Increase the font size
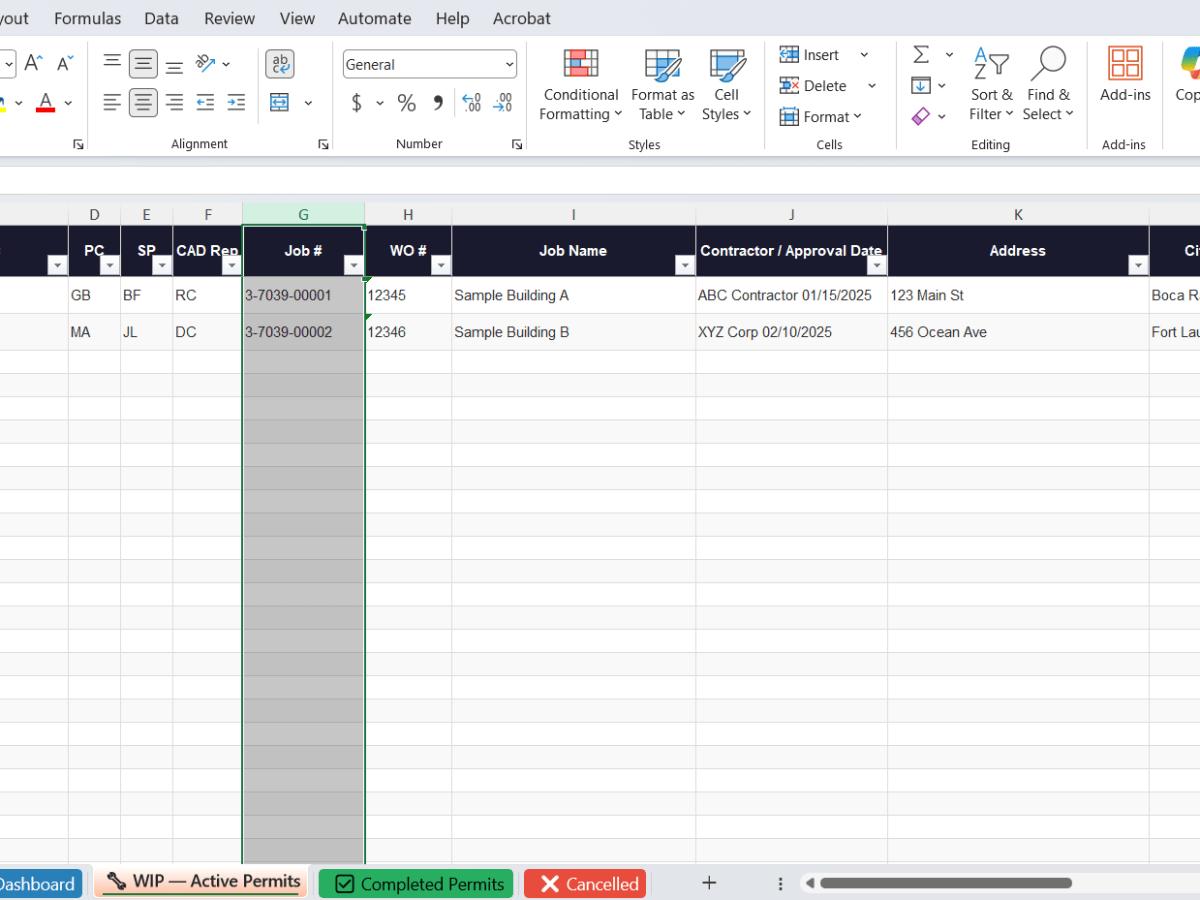This screenshot has height=900, width=1200. pos(33,64)
